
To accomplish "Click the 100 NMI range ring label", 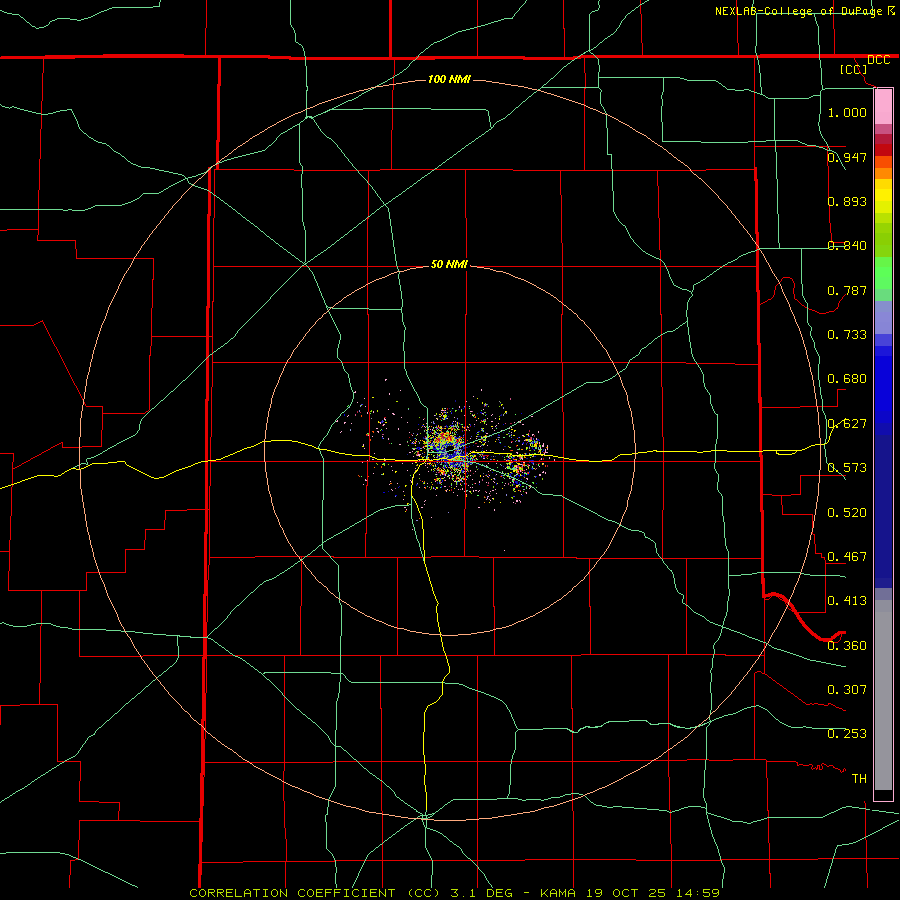I will click(x=449, y=79).
